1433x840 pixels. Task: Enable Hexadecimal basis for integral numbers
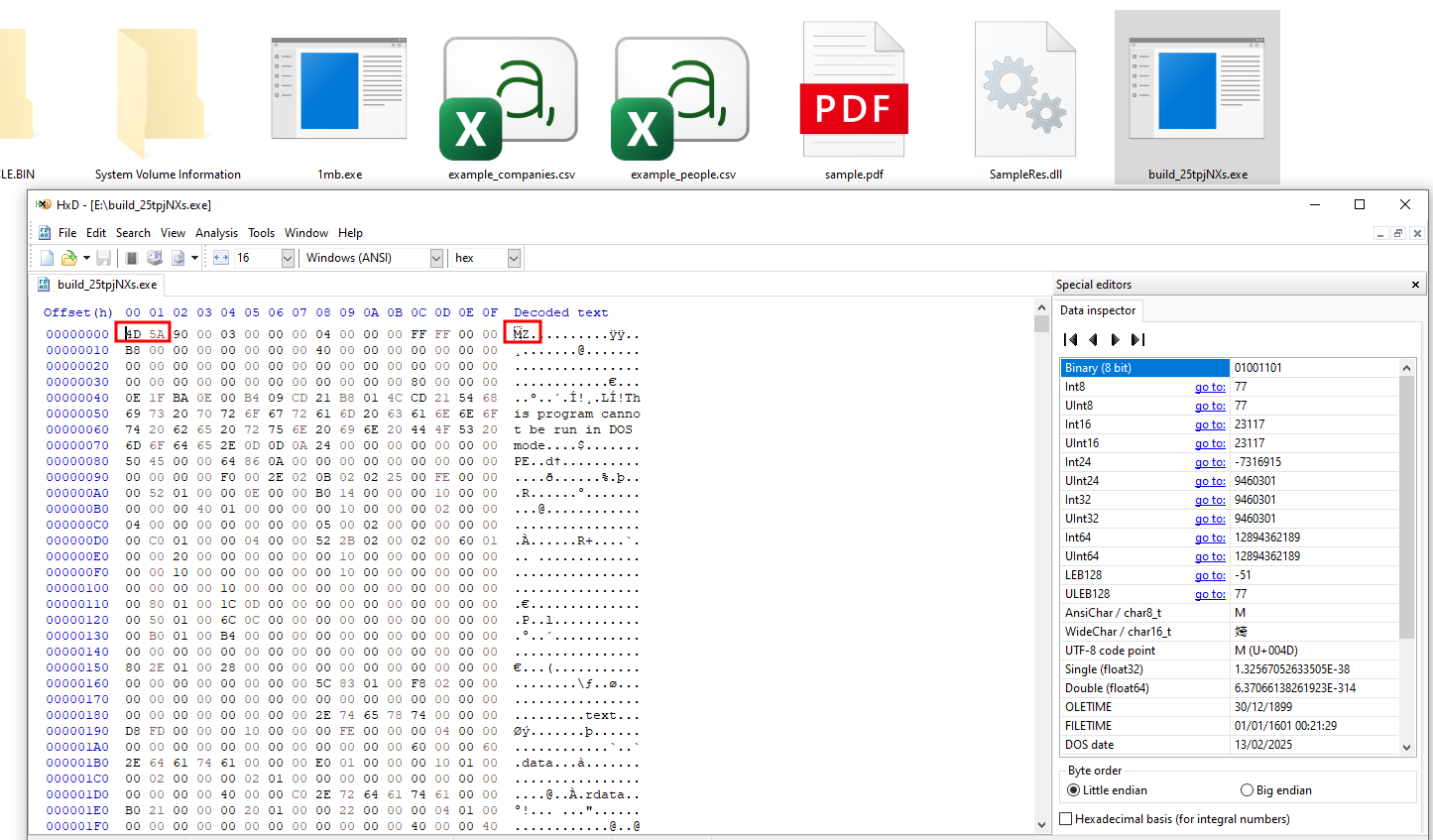coord(1174,819)
